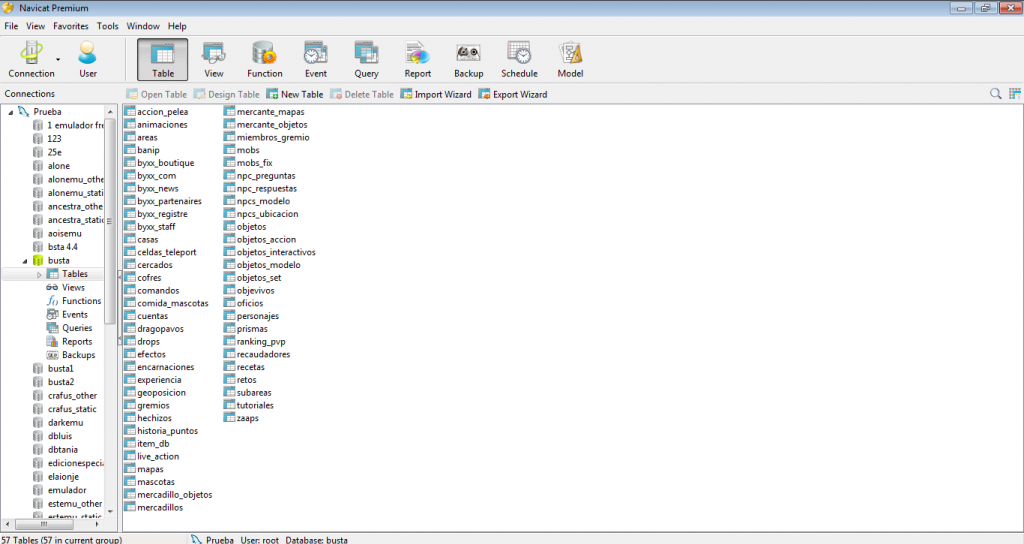Open the Model toolbar icon
Screen dimensions: 1024x544
click(x=570, y=59)
